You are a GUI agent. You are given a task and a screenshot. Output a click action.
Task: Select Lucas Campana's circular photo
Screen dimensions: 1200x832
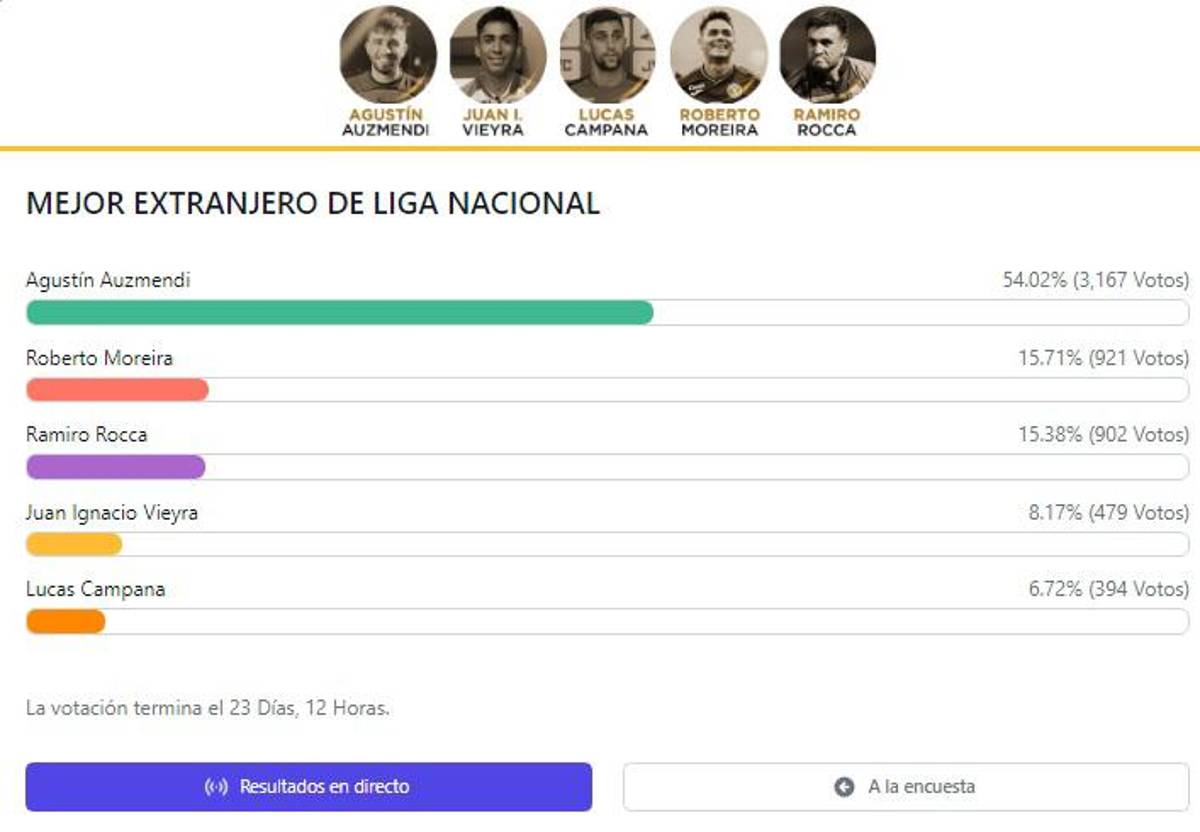pos(607,54)
